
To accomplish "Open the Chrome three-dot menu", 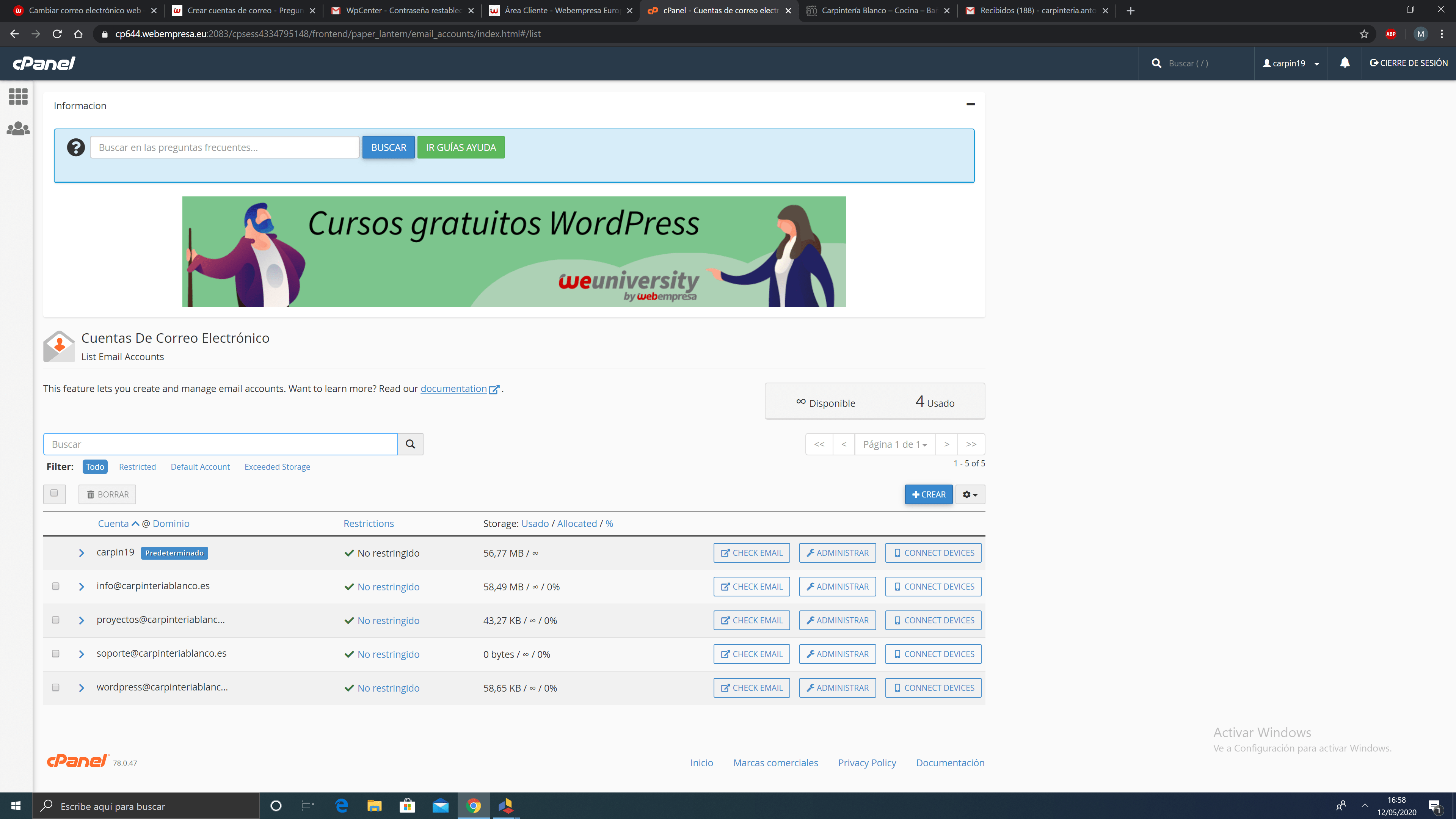I will pos(1442,34).
